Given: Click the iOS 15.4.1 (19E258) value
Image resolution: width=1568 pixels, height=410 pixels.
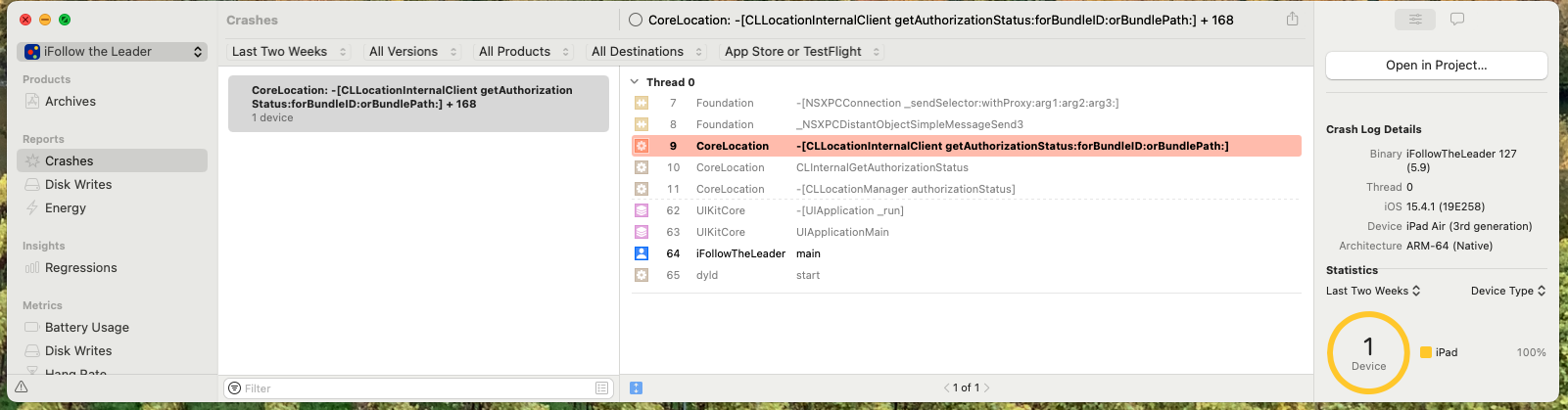Looking at the screenshot, I should click(1446, 206).
